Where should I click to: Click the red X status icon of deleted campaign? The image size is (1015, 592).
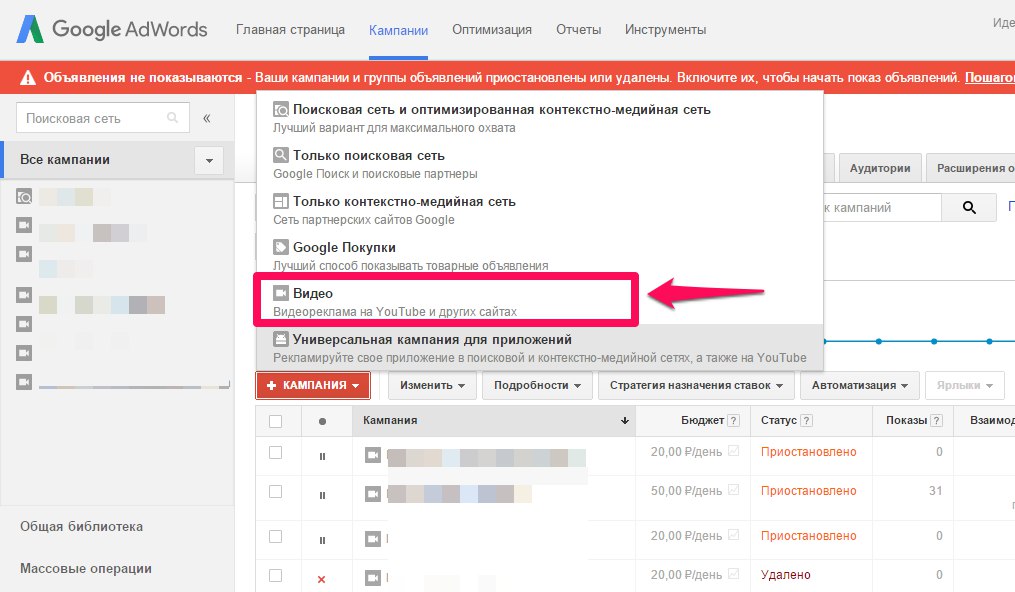[x=322, y=579]
